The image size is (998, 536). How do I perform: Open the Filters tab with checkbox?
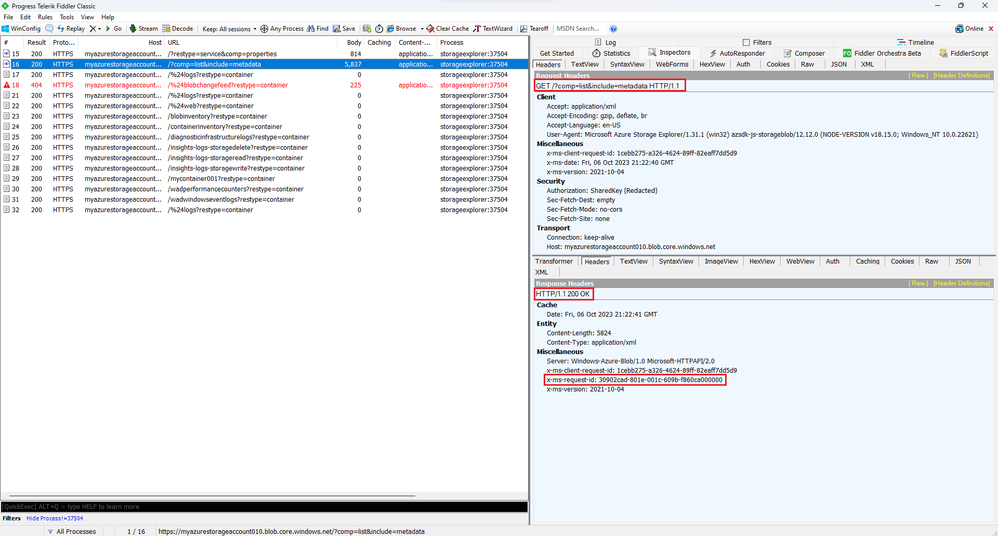tap(757, 42)
